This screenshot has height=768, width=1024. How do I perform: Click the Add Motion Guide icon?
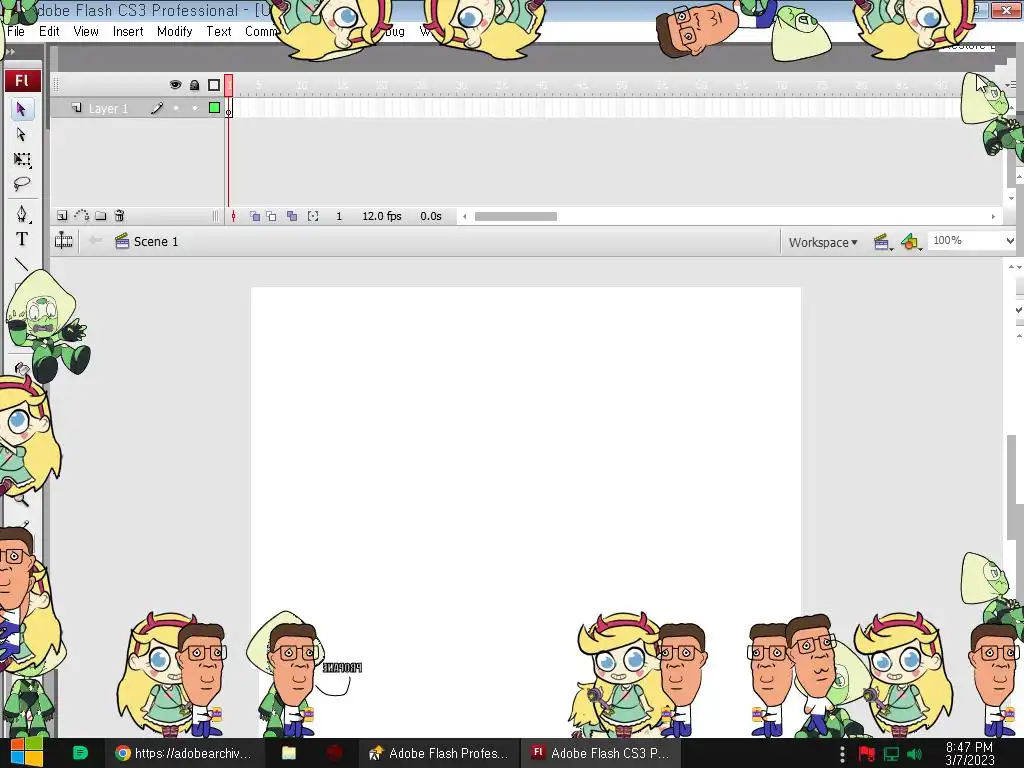[82, 216]
